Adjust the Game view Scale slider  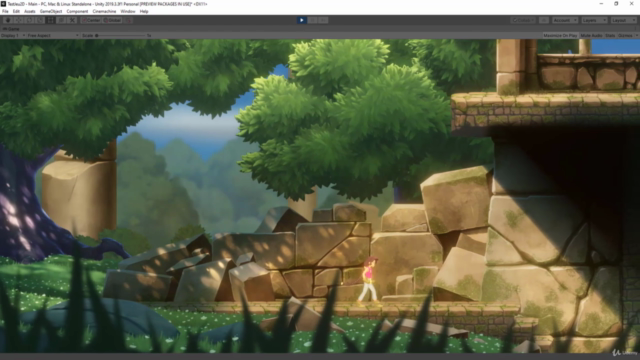click(x=121, y=36)
